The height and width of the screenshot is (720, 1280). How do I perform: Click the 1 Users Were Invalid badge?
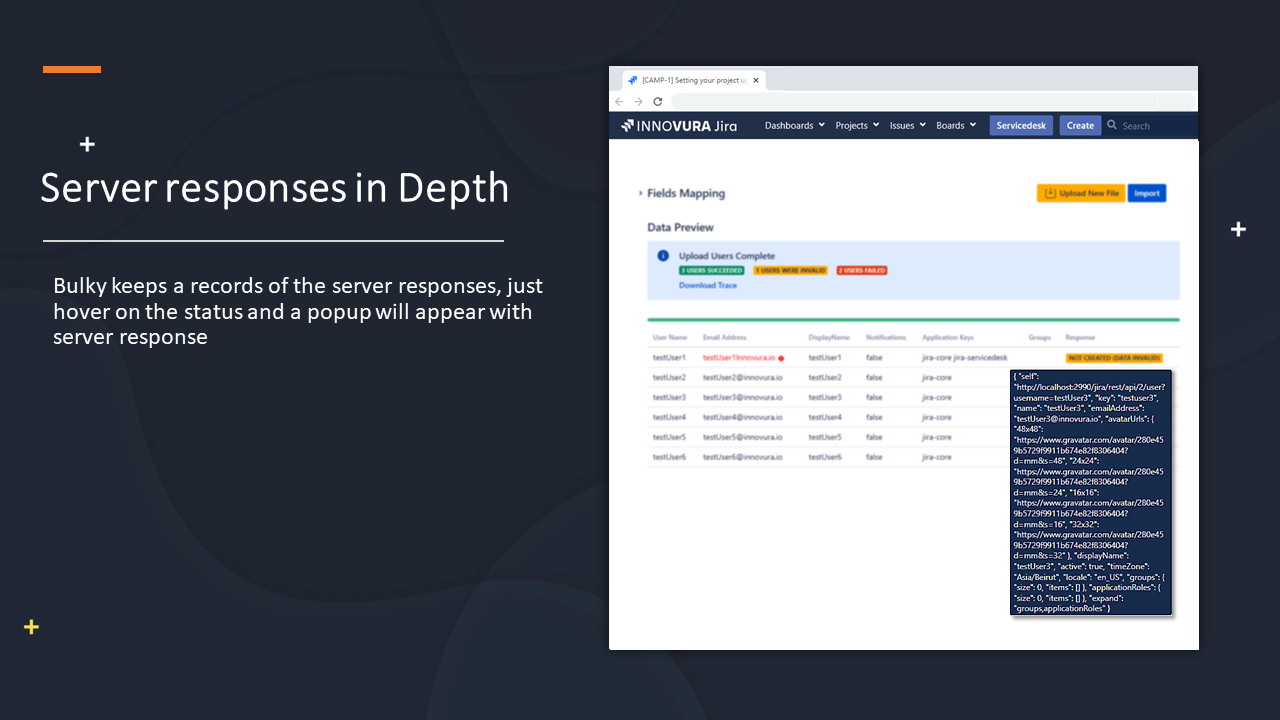click(x=790, y=270)
